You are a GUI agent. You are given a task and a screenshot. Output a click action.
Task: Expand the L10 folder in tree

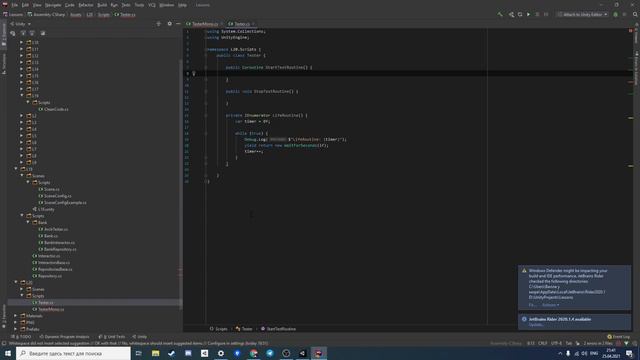coord(22,42)
